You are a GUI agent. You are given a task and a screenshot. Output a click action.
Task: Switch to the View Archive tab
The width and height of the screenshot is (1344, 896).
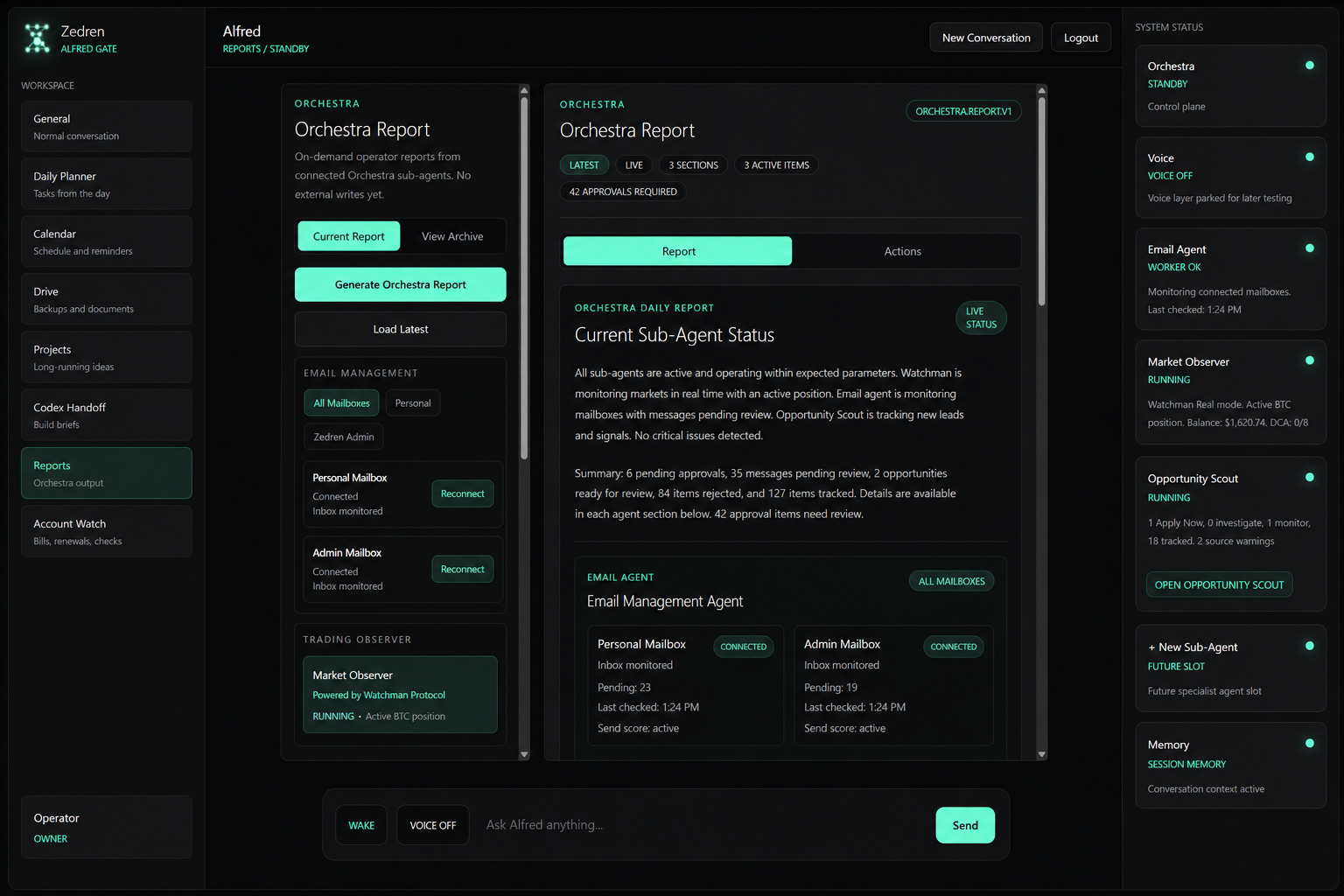(x=452, y=236)
